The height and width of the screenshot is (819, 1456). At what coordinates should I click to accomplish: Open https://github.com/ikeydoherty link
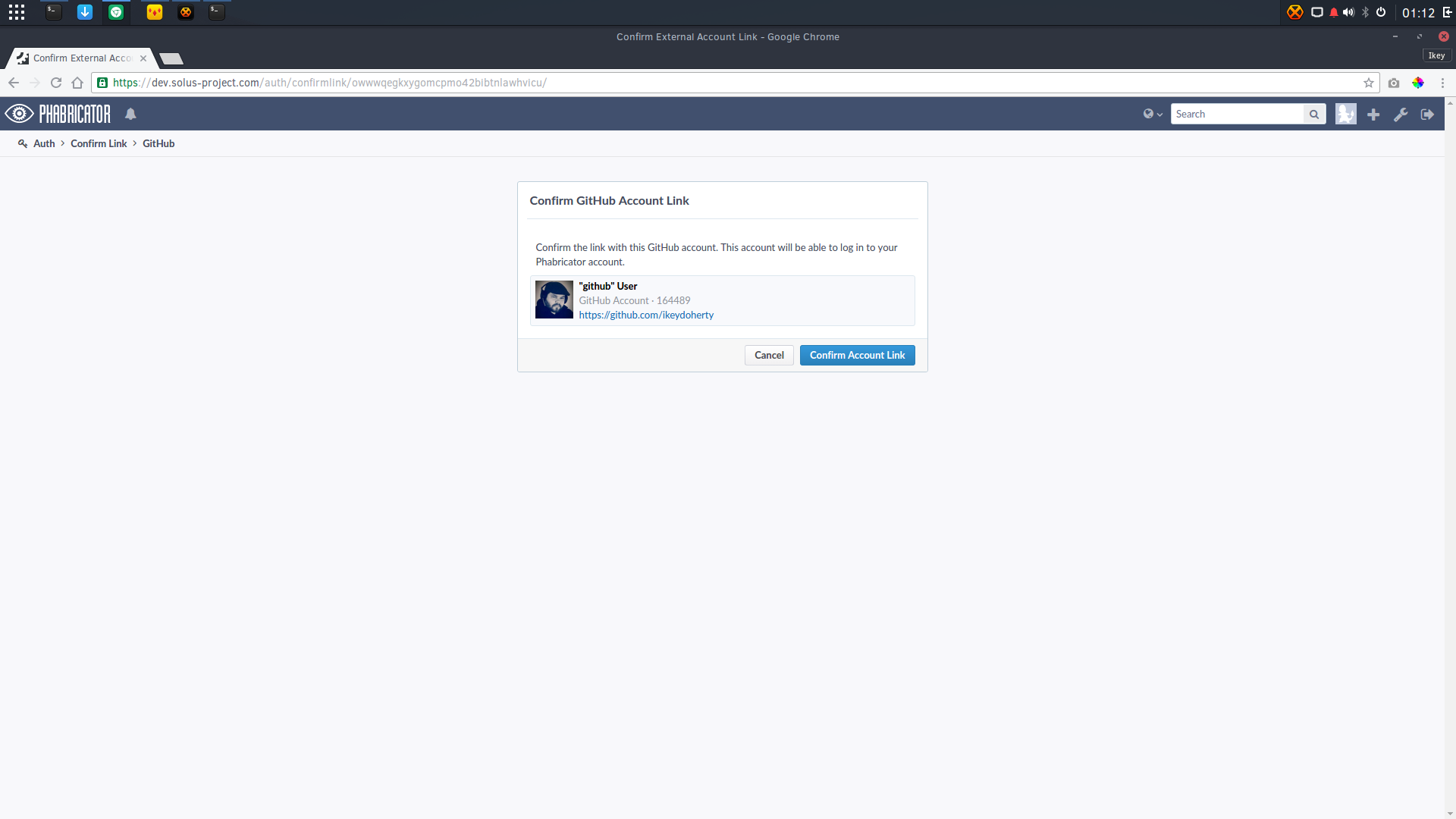pyautogui.click(x=646, y=315)
